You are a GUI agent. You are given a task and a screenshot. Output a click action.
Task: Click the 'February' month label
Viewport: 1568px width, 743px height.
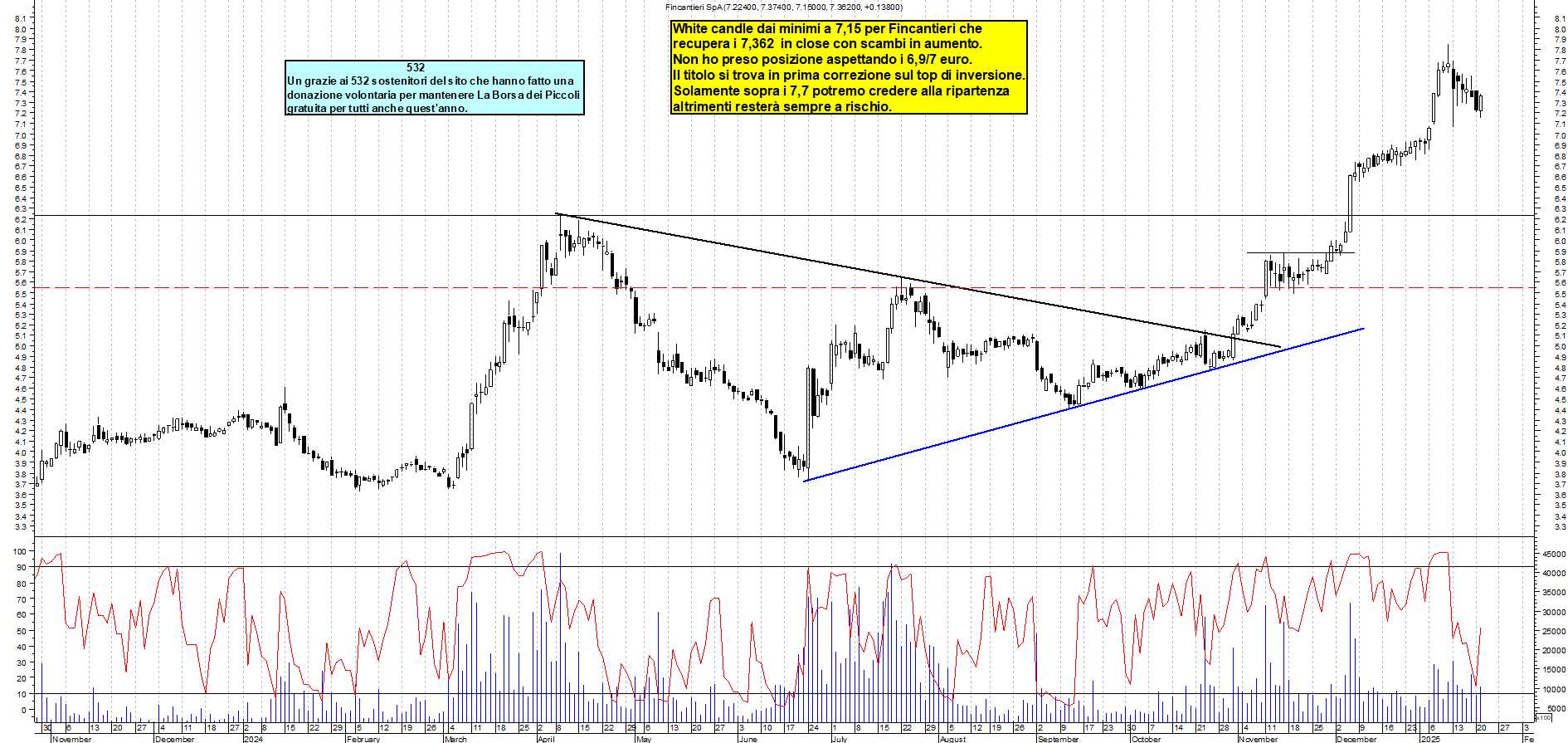pyautogui.click(x=363, y=739)
